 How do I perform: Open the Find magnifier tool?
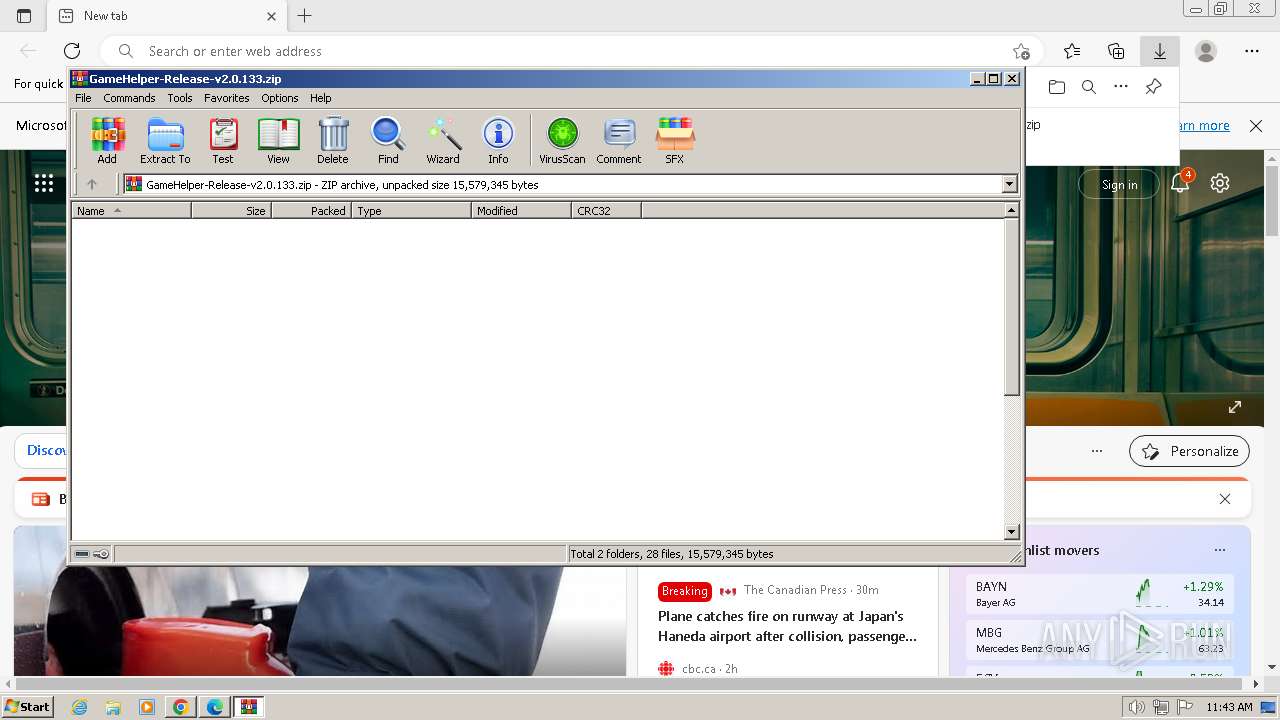pyautogui.click(x=388, y=141)
